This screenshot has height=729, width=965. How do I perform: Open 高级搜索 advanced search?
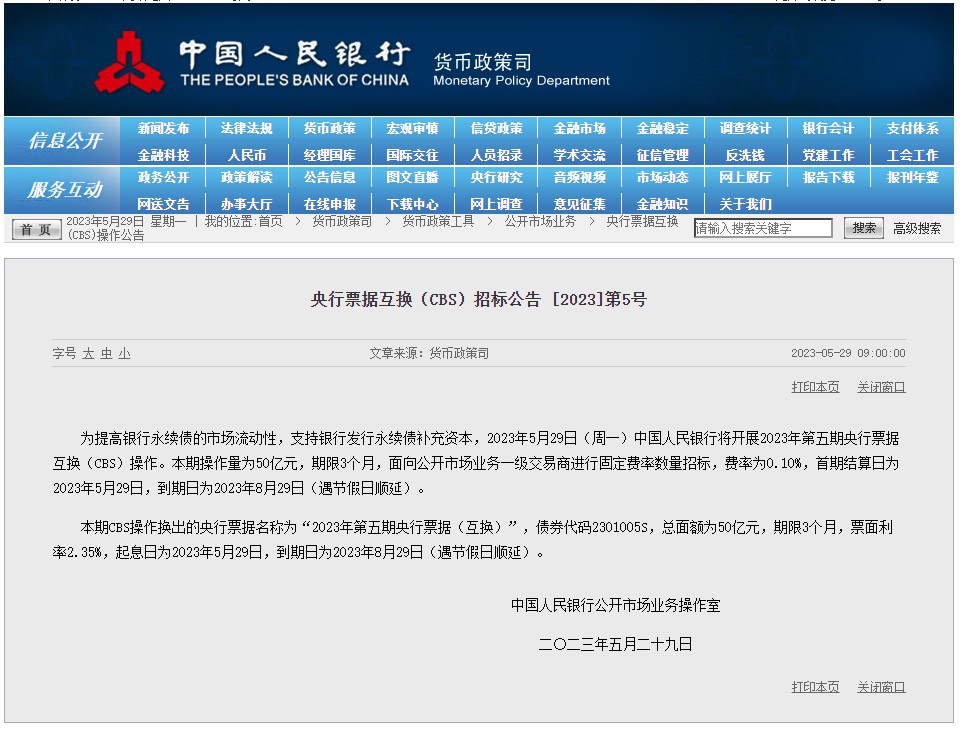point(917,229)
